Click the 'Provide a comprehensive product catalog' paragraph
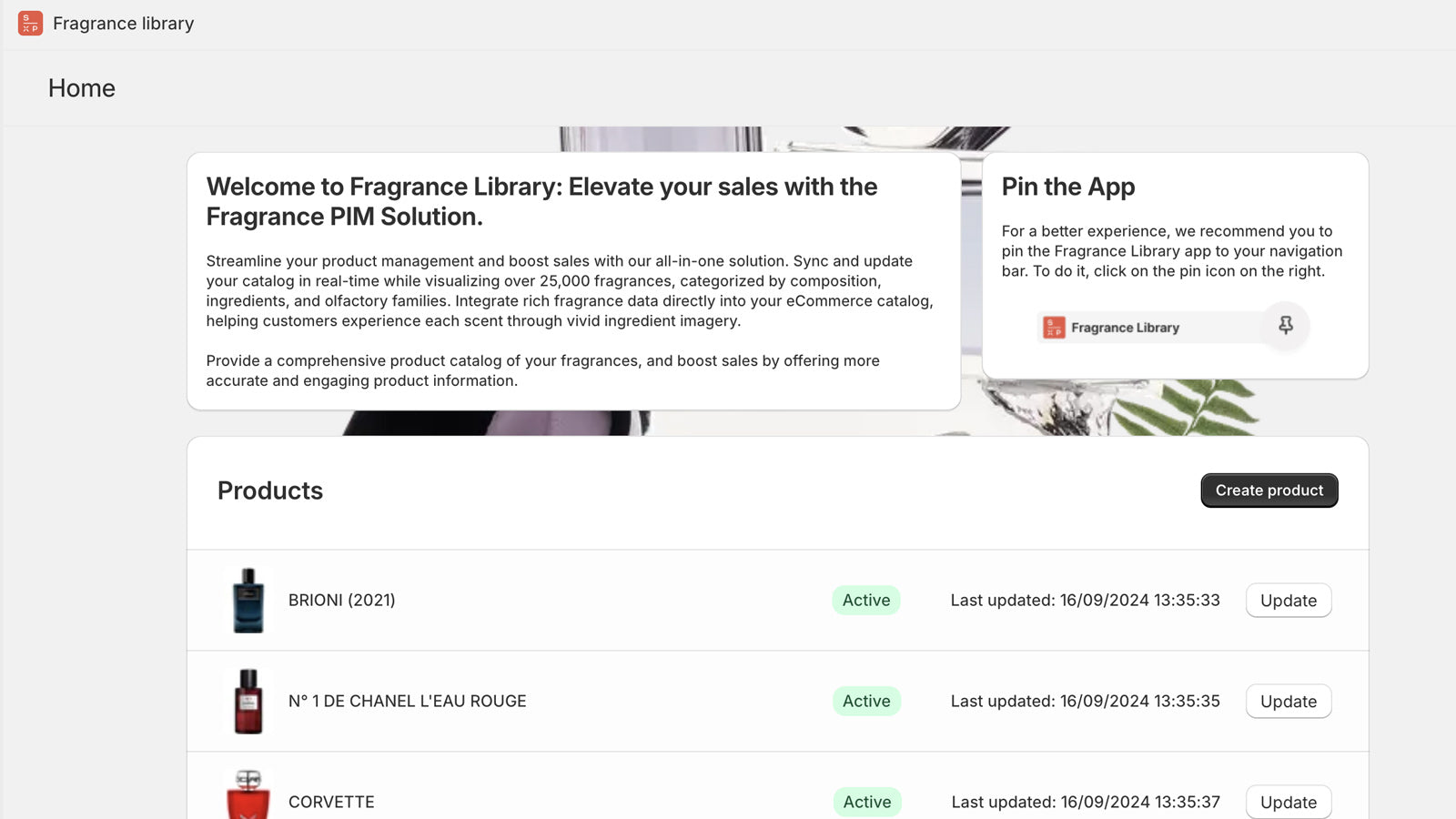The width and height of the screenshot is (1456, 819). 543,370
